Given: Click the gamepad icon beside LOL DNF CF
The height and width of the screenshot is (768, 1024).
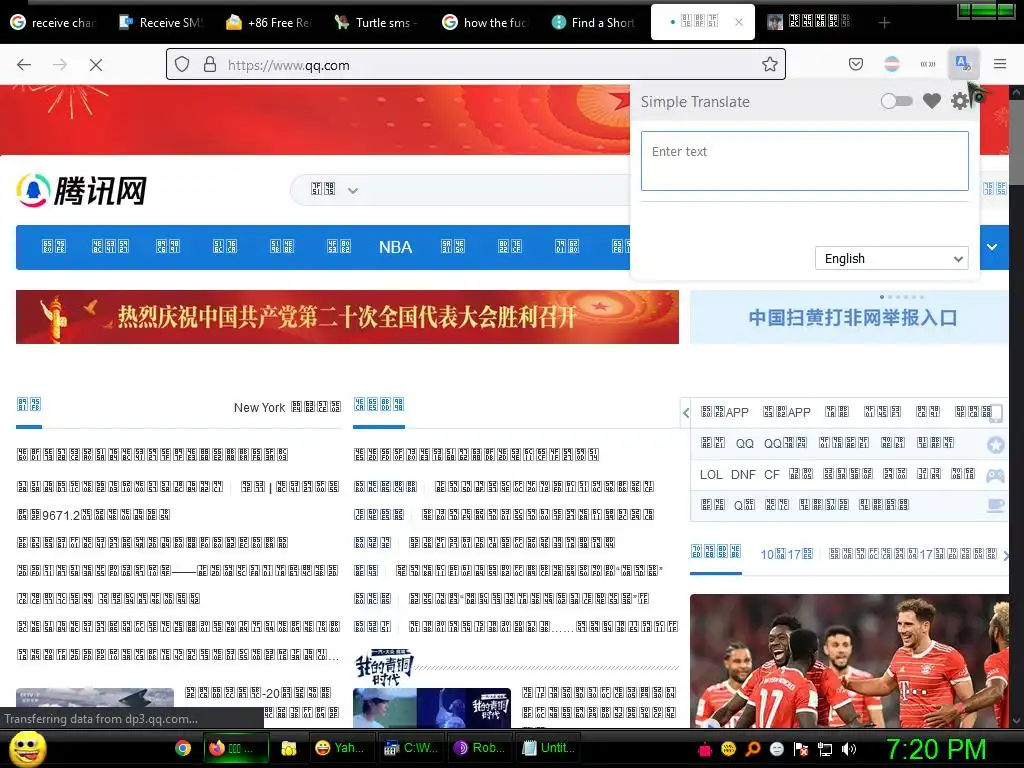Looking at the screenshot, I should pos(995,475).
